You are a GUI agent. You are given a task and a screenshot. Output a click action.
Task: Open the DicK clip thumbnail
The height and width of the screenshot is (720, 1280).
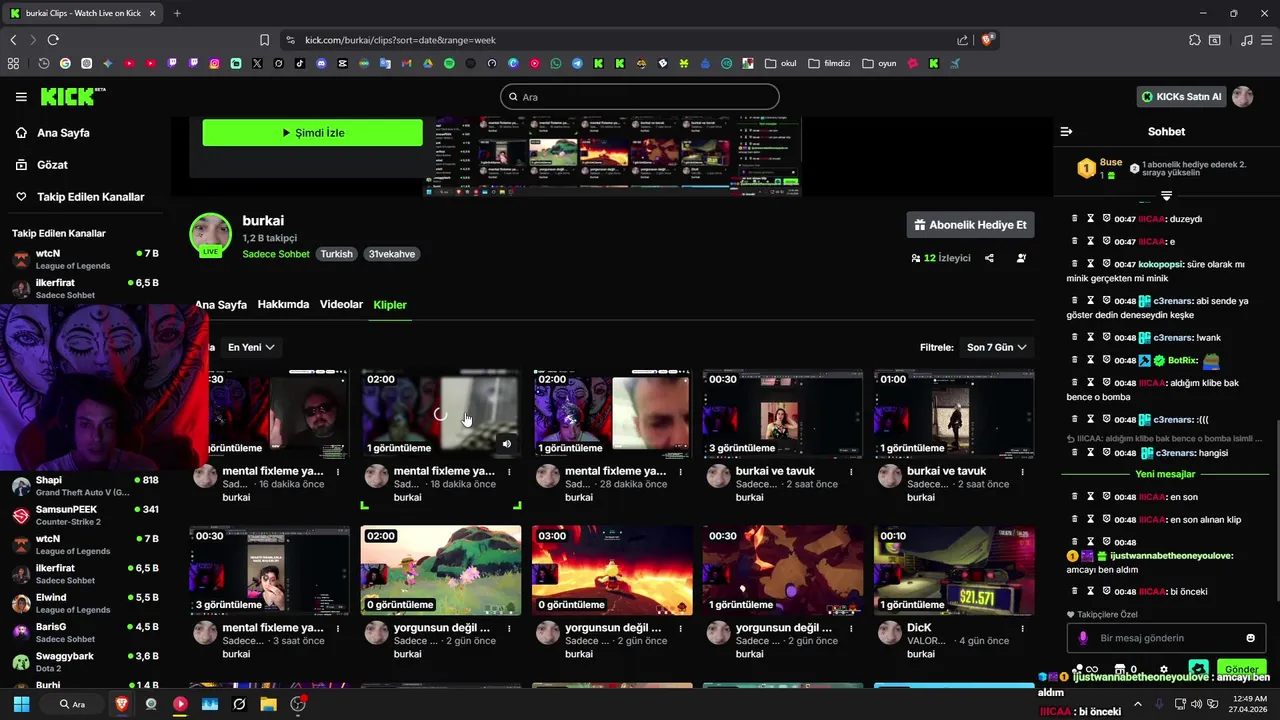tap(954, 570)
